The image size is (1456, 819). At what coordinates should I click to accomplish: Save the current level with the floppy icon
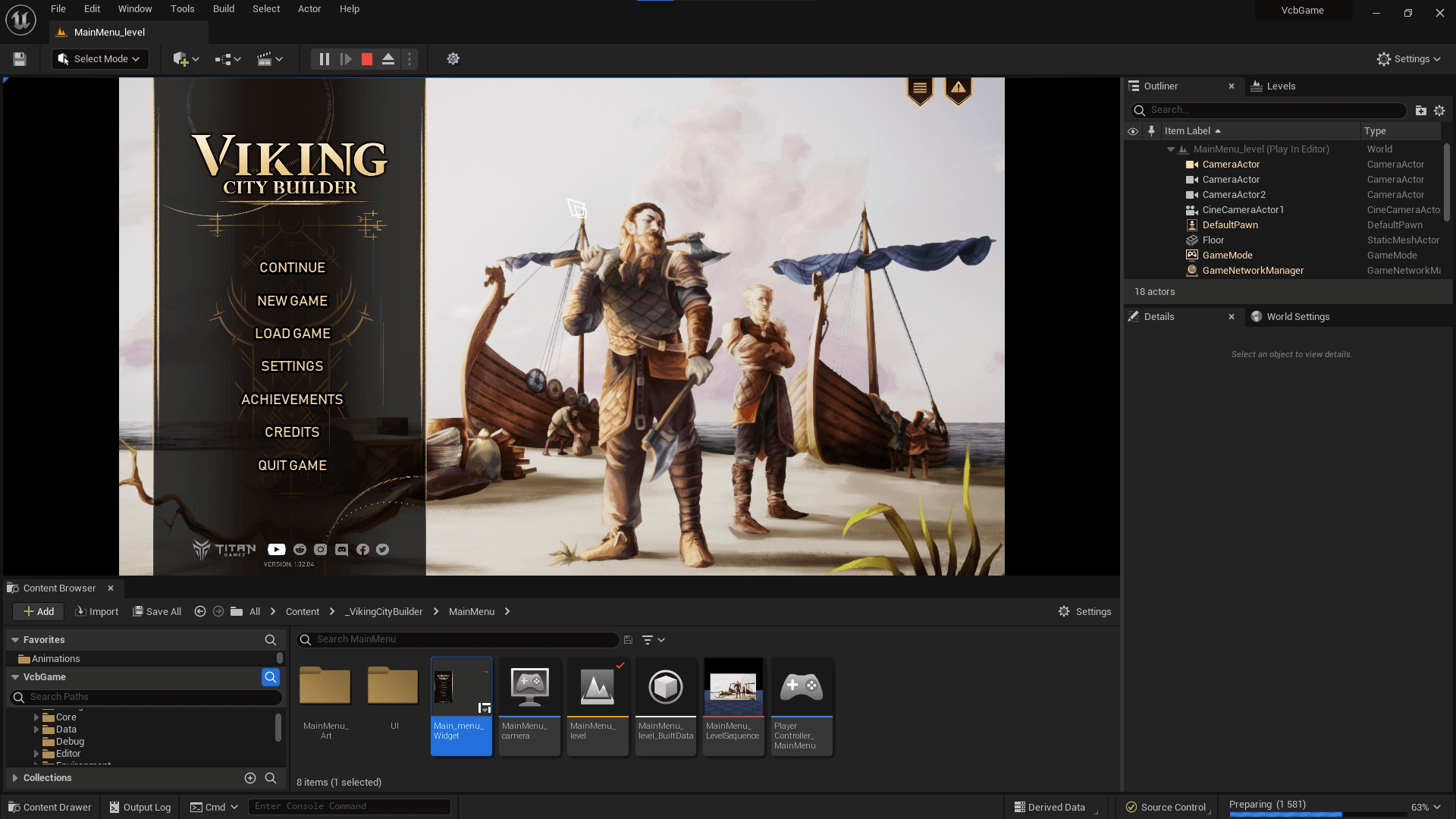[x=20, y=59]
